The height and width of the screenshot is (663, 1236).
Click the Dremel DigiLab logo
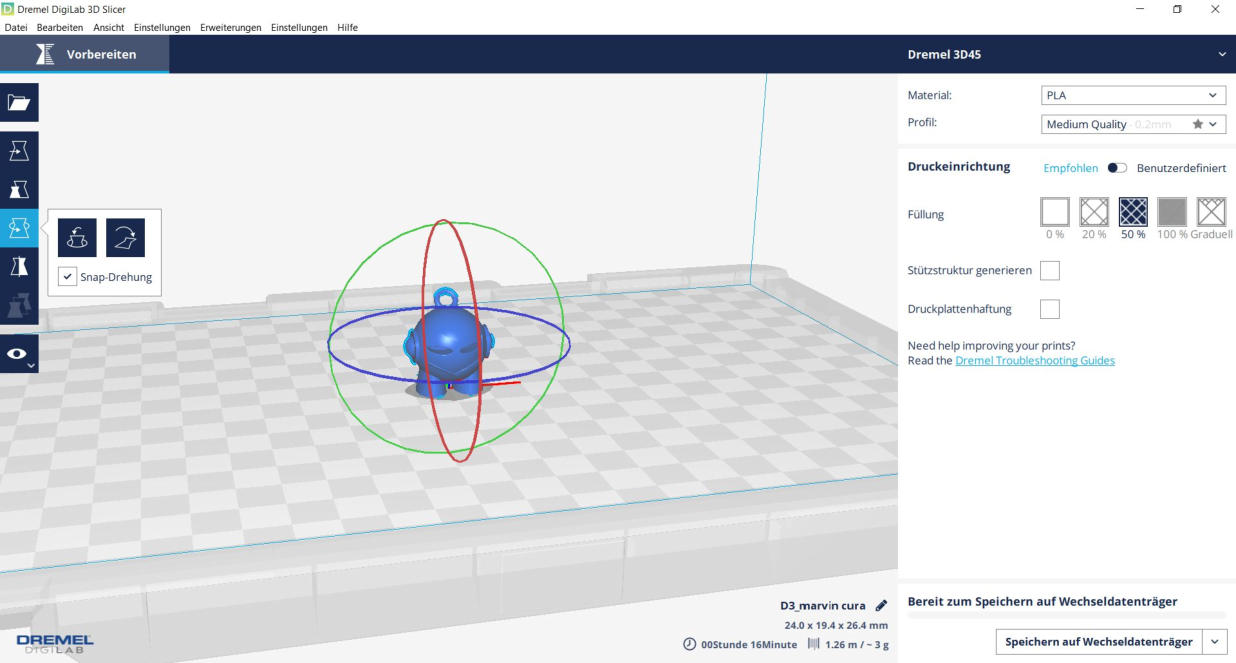click(x=55, y=643)
